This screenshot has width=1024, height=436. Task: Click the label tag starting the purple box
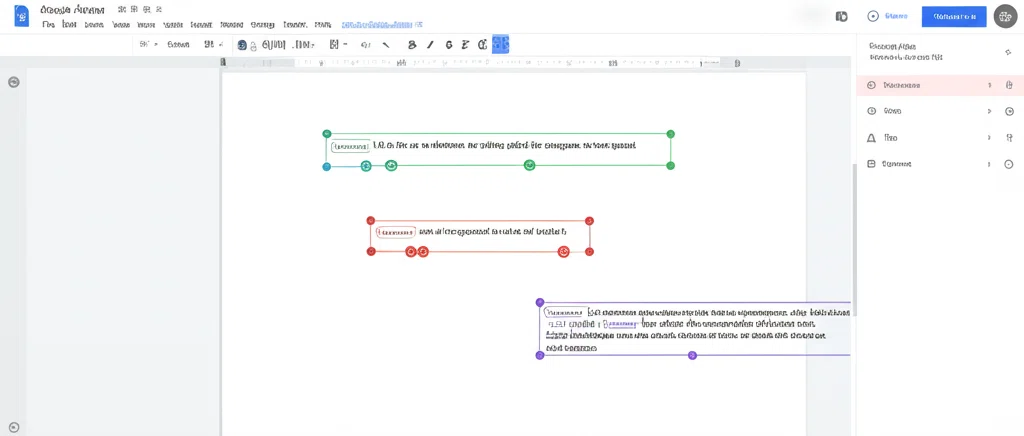coord(564,313)
